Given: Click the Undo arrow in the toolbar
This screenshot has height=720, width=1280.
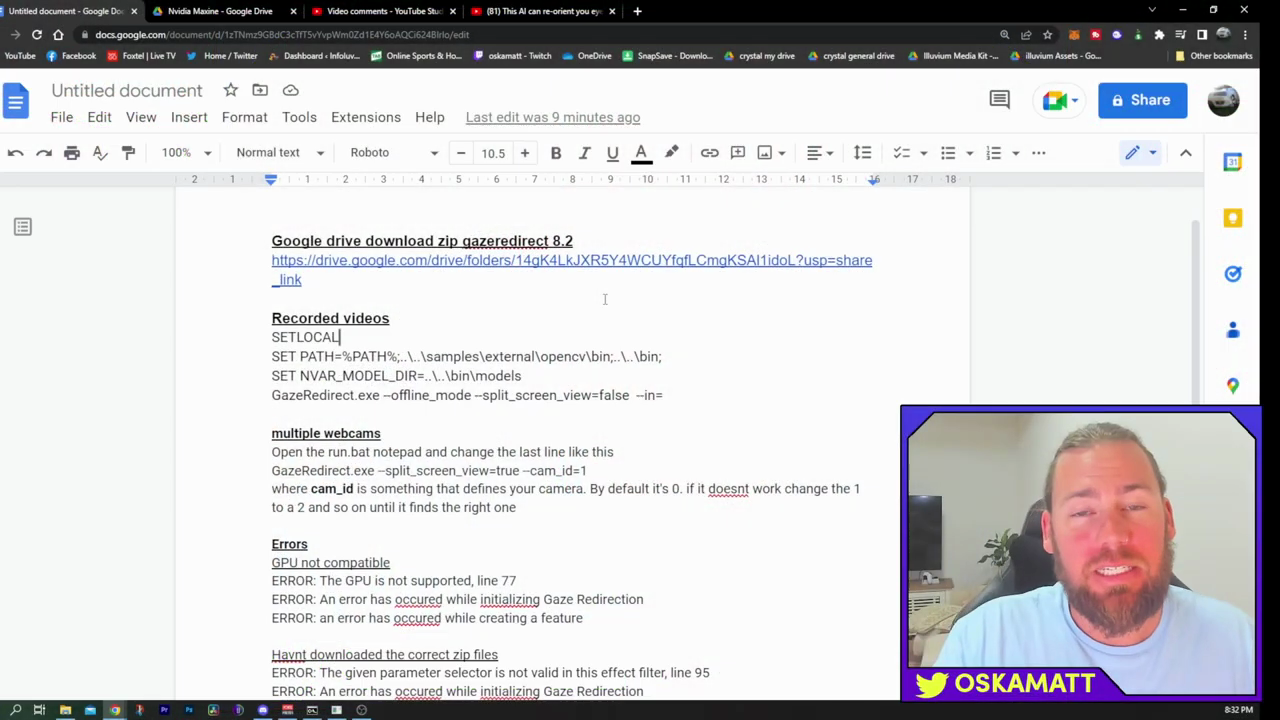Looking at the screenshot, I should click(15, 153).
